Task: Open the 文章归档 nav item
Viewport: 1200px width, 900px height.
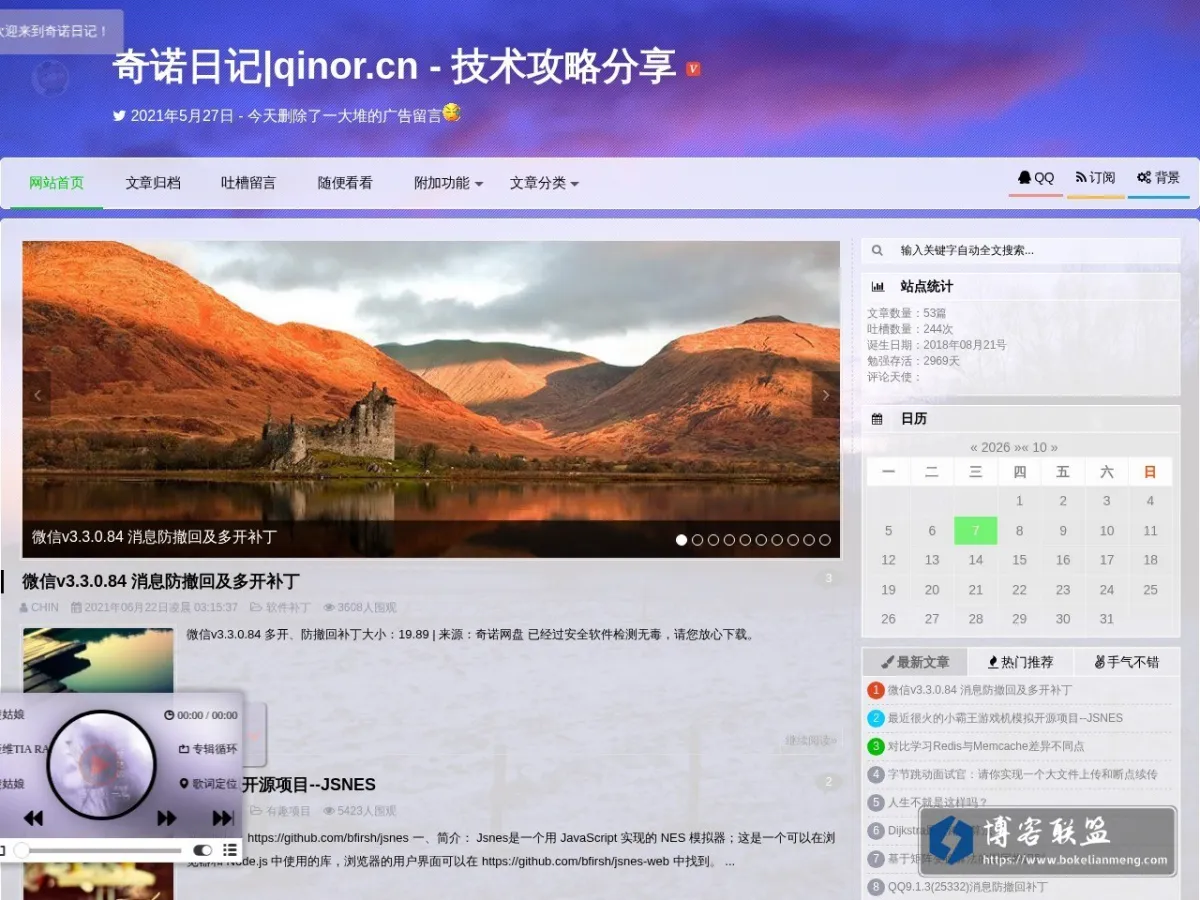Action: [x=153, y=183]
